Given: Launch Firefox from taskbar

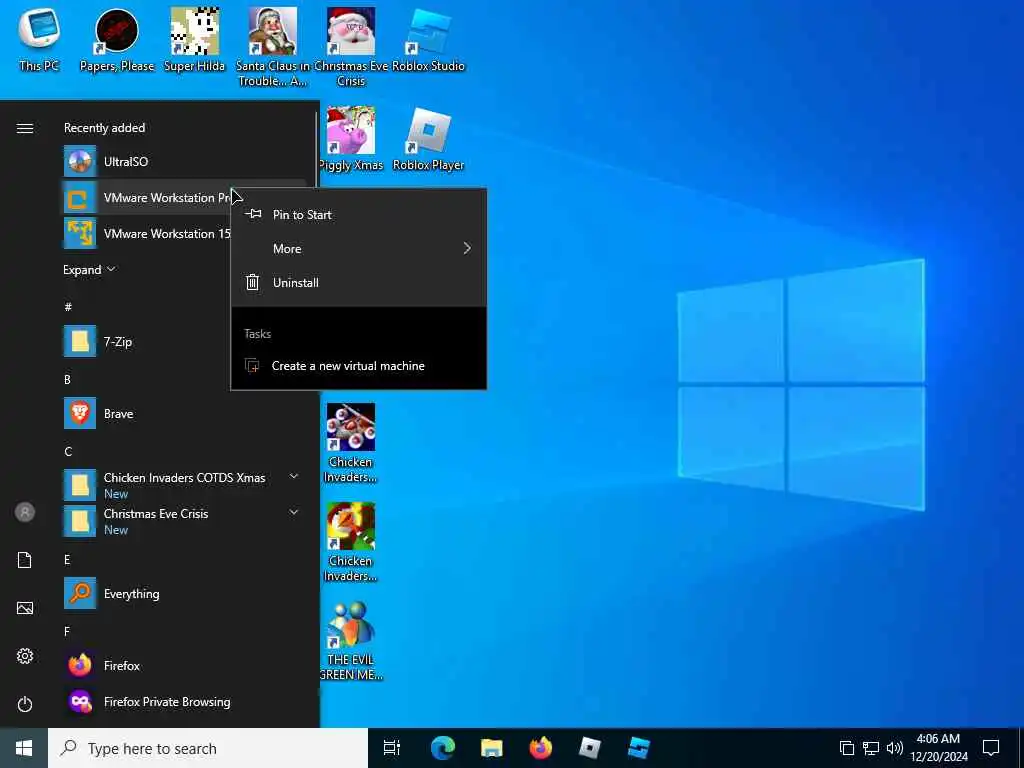Looking at the screenshot, I should tap(541, 748).
